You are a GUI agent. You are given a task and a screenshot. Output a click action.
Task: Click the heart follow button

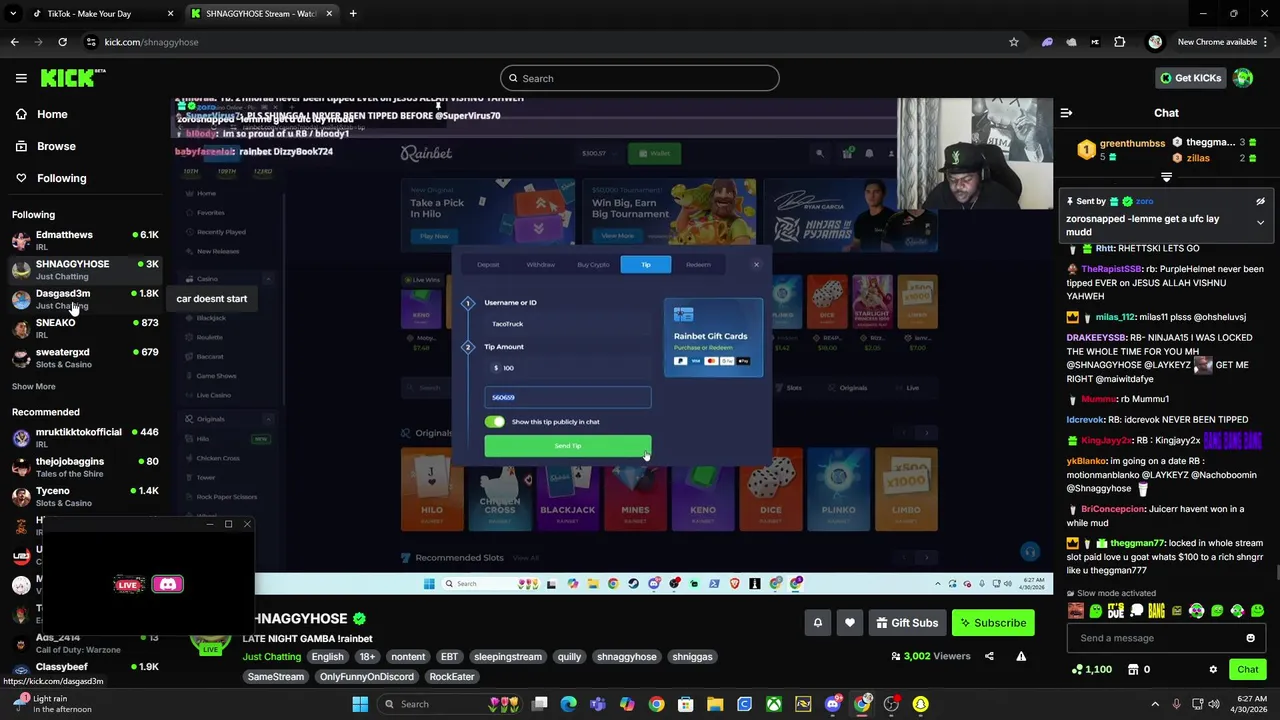pos(850,623)
